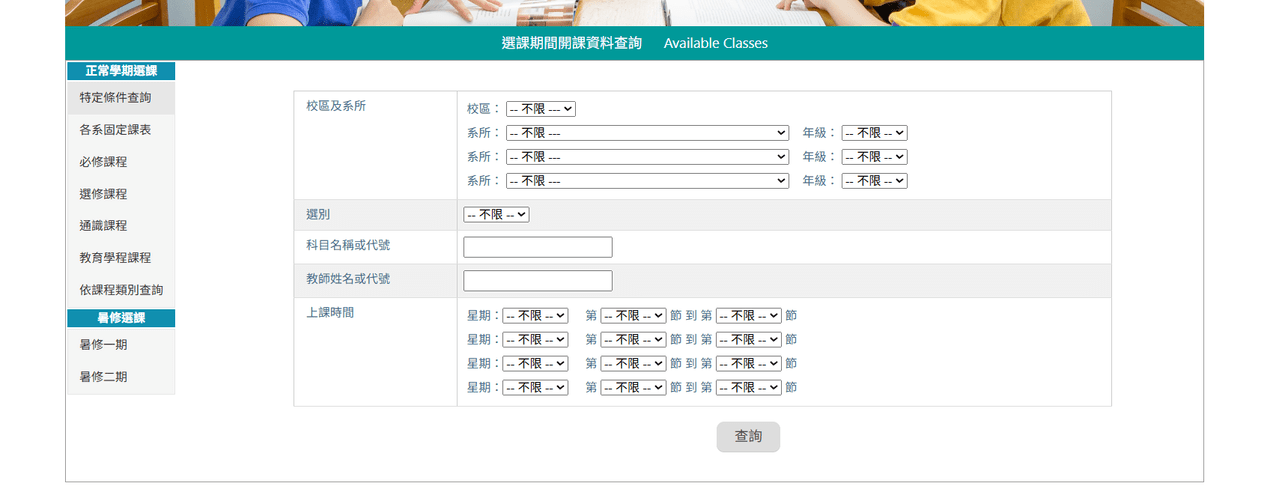Click the 校區及系所 row label
Viewport: 1279px width, 495px height.
tap(336, 106)
